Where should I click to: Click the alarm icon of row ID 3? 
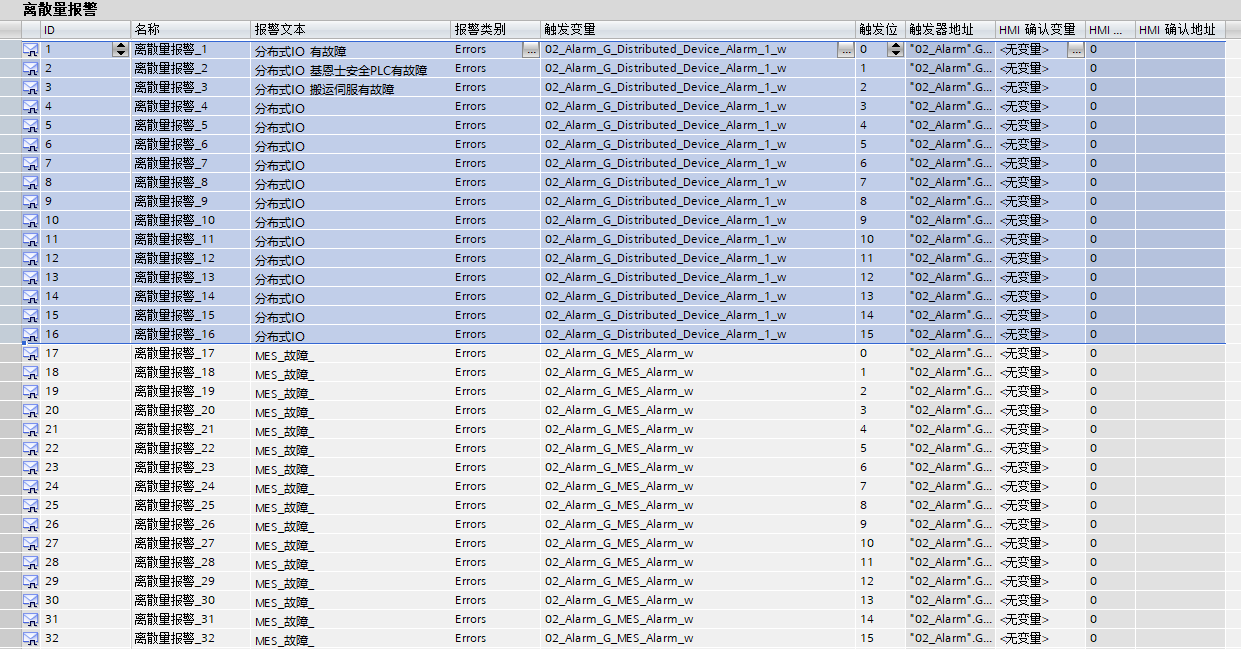coord(30,87)
